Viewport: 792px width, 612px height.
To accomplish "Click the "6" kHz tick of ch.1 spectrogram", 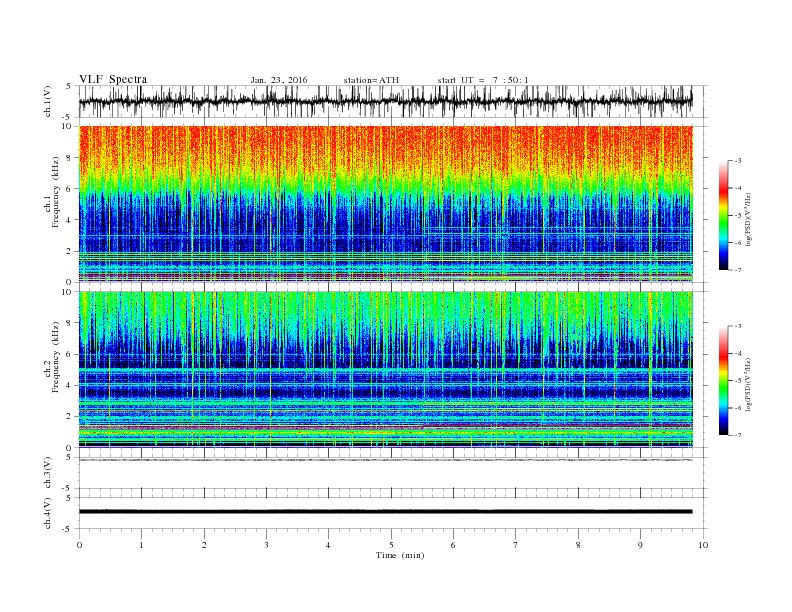I will point(70,189).
